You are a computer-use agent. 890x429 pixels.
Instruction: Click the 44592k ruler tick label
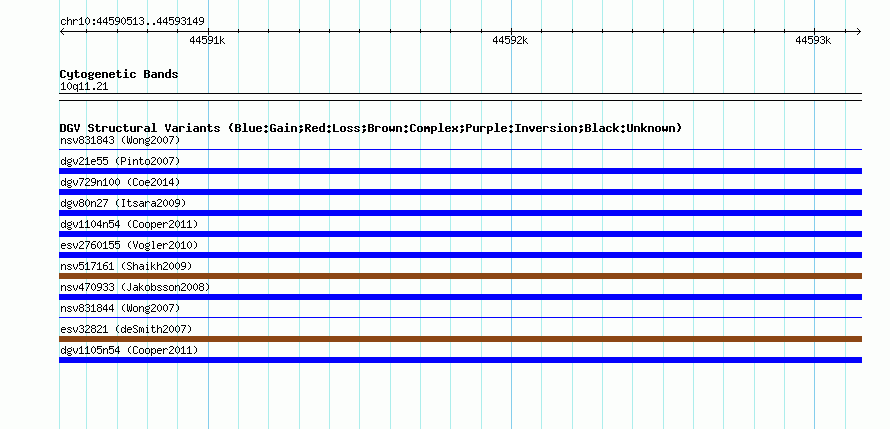click(510, 40)
